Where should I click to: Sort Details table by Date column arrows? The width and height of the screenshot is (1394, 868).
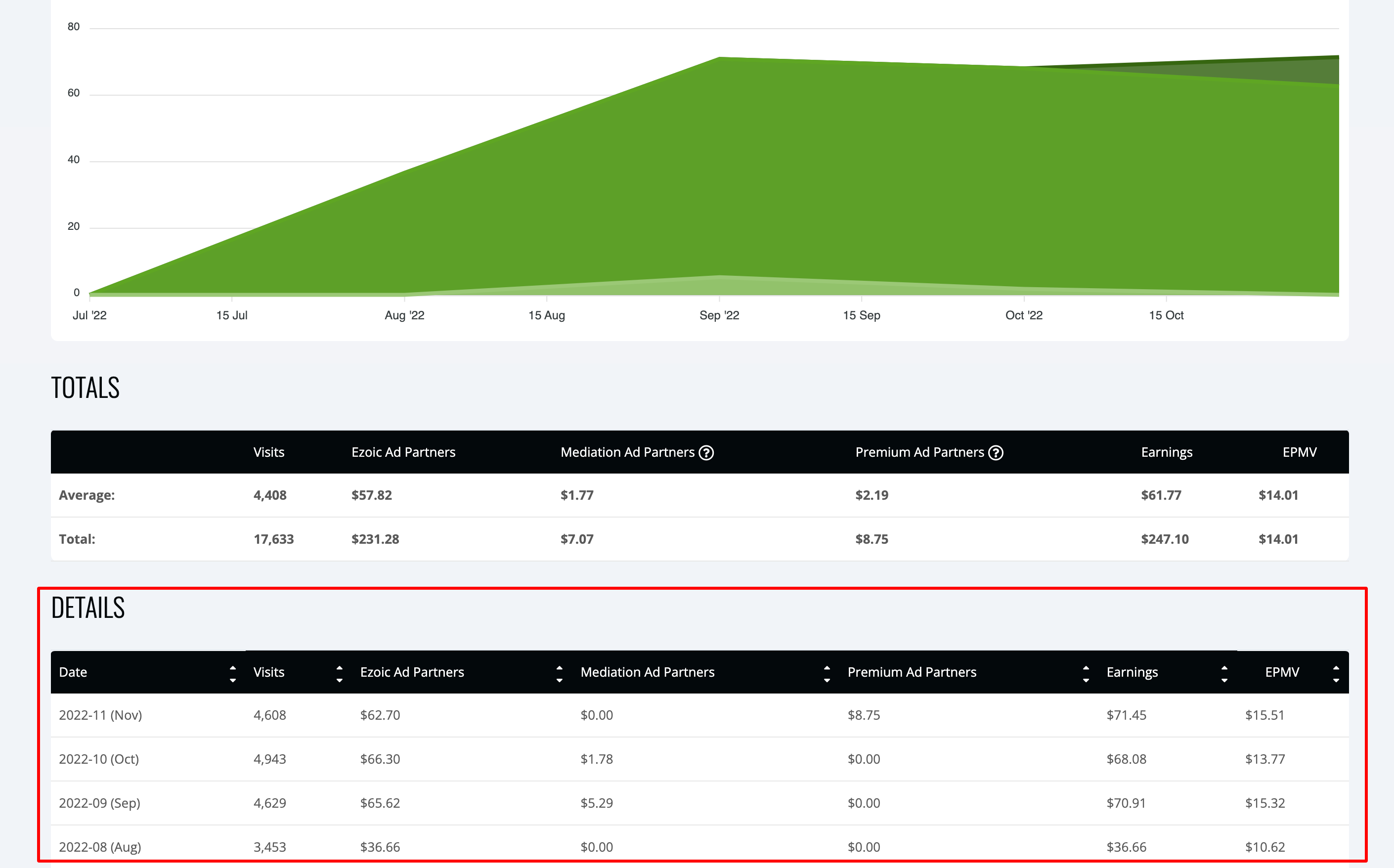coord(232,673)
